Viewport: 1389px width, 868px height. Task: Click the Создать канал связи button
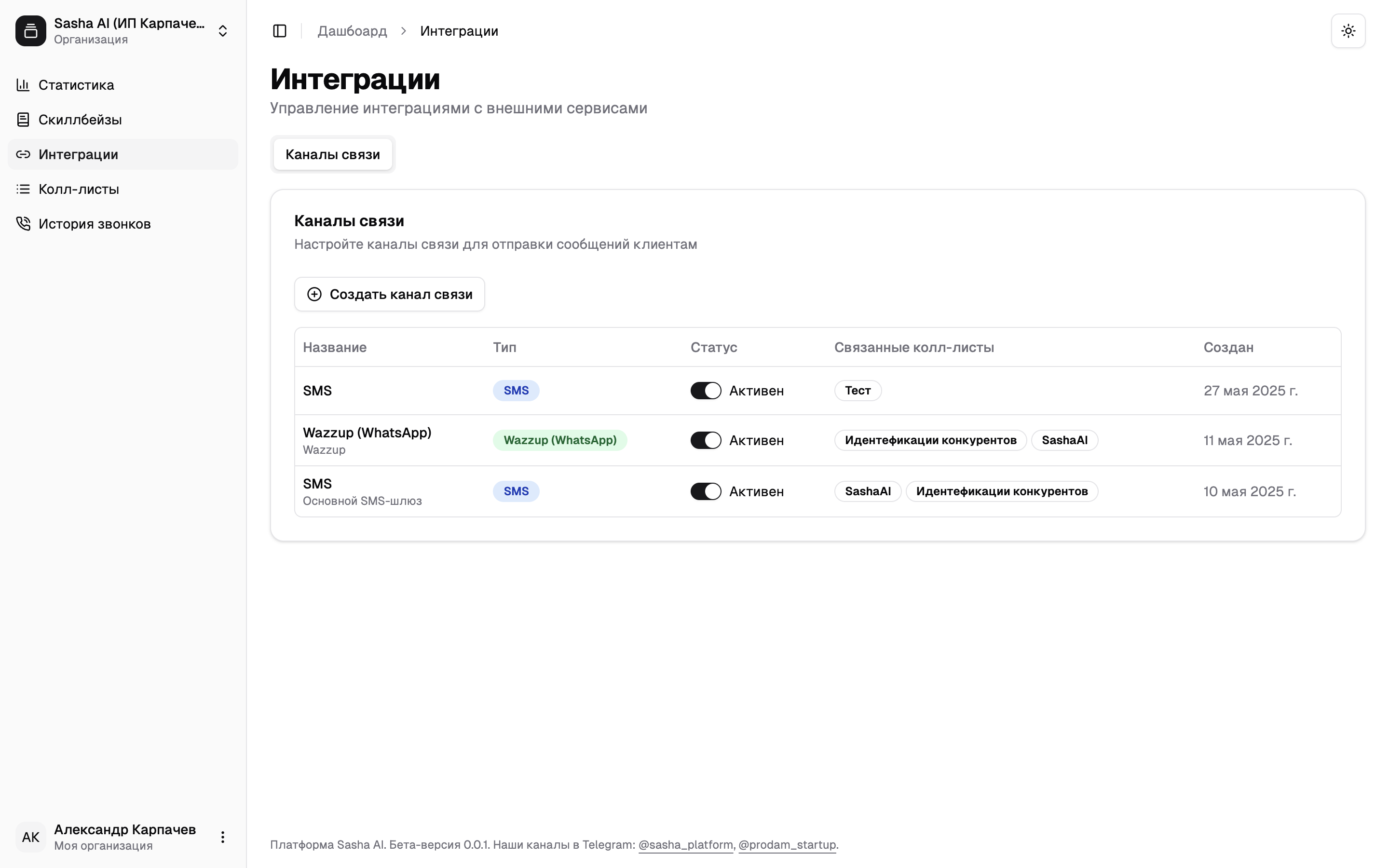[389, 294]
